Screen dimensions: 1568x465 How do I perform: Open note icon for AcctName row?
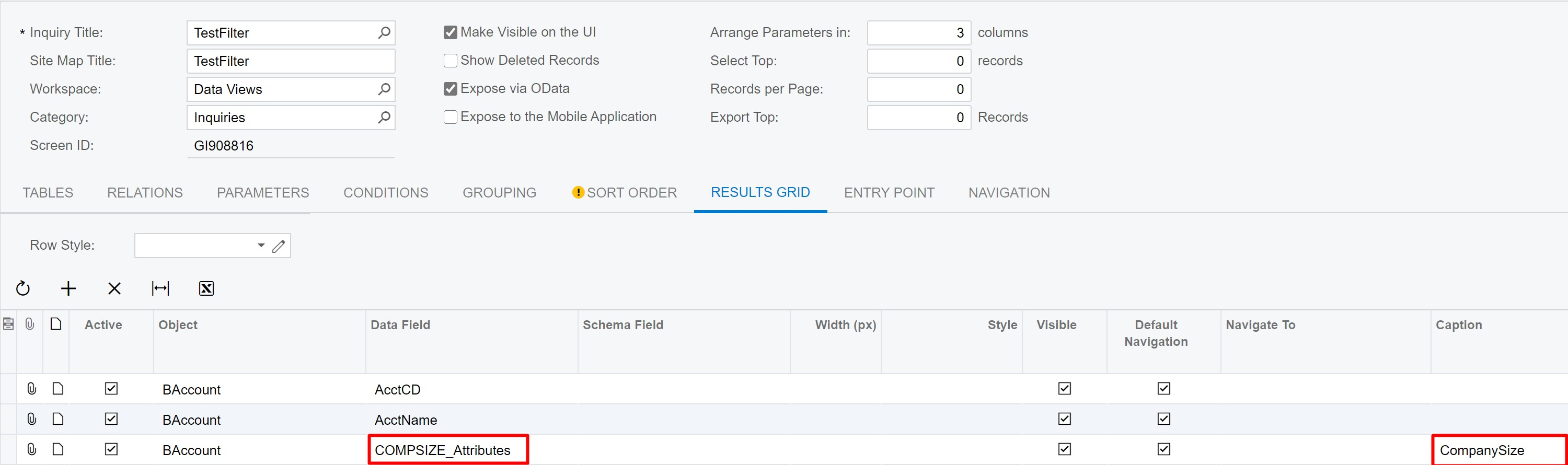point(58,420)
